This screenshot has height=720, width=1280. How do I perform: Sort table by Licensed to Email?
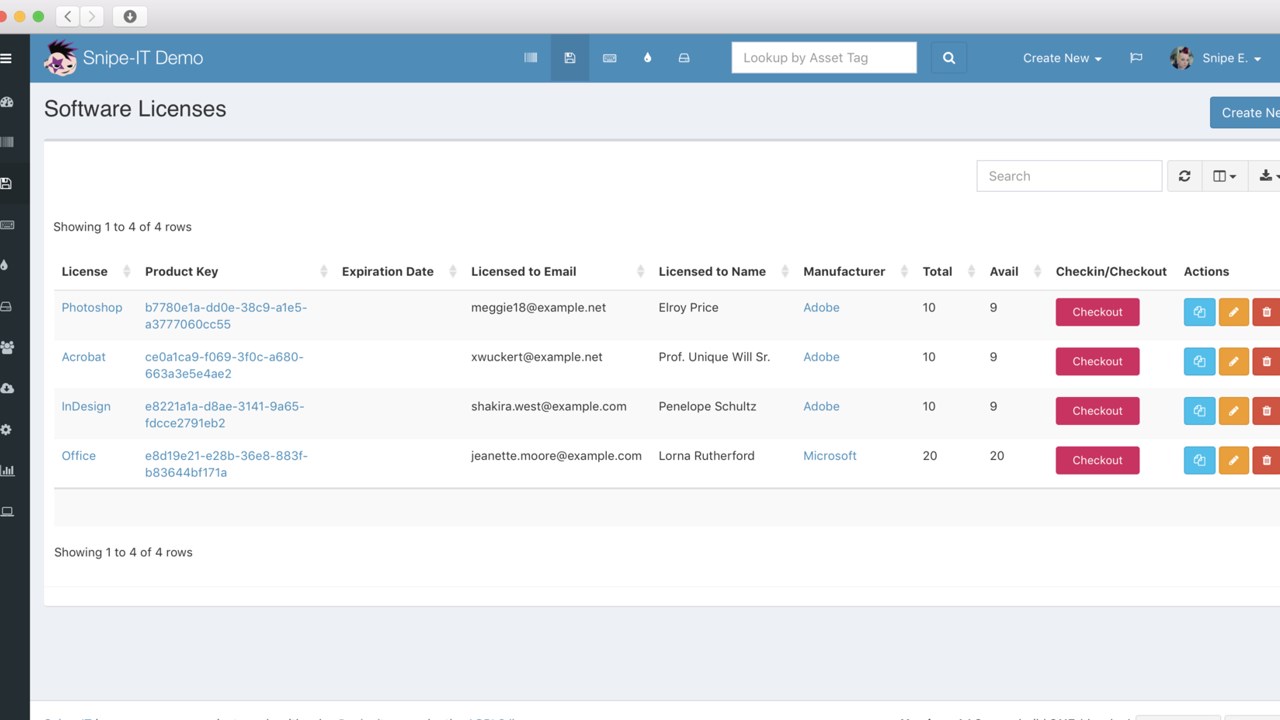point(557,272)
